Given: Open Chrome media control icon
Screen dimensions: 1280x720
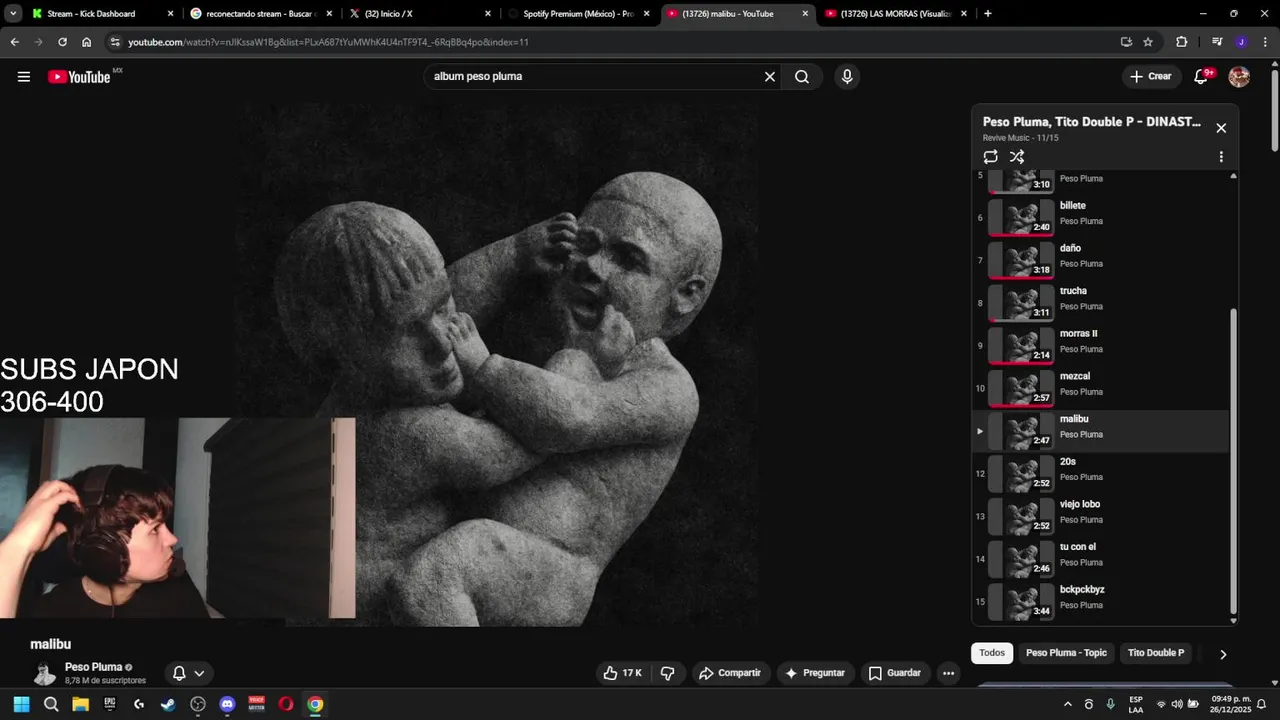Looking at the screenshot, I should click(x=1217, y=42).
